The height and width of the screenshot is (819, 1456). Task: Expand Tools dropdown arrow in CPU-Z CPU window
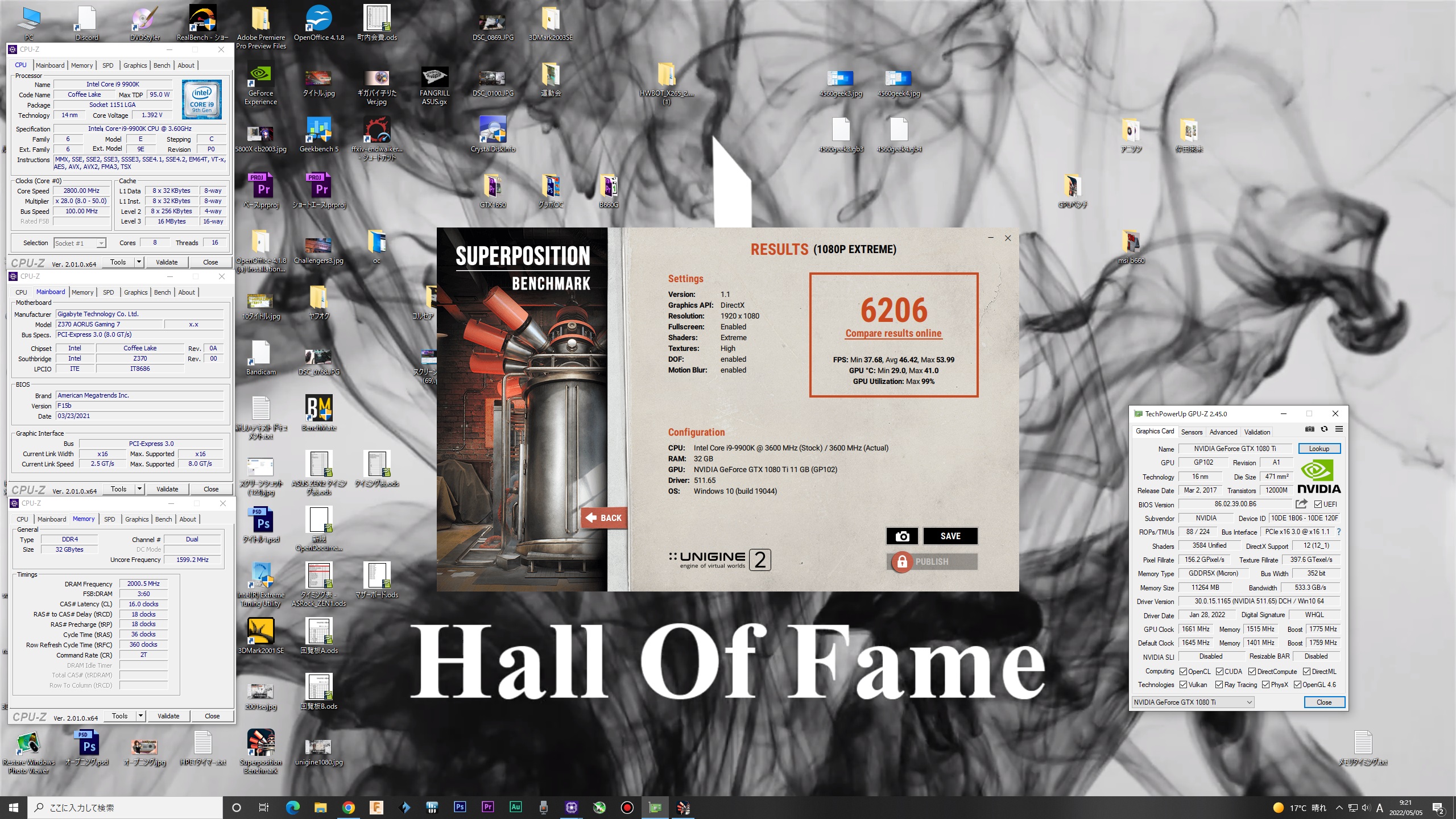tap(139, 262)
